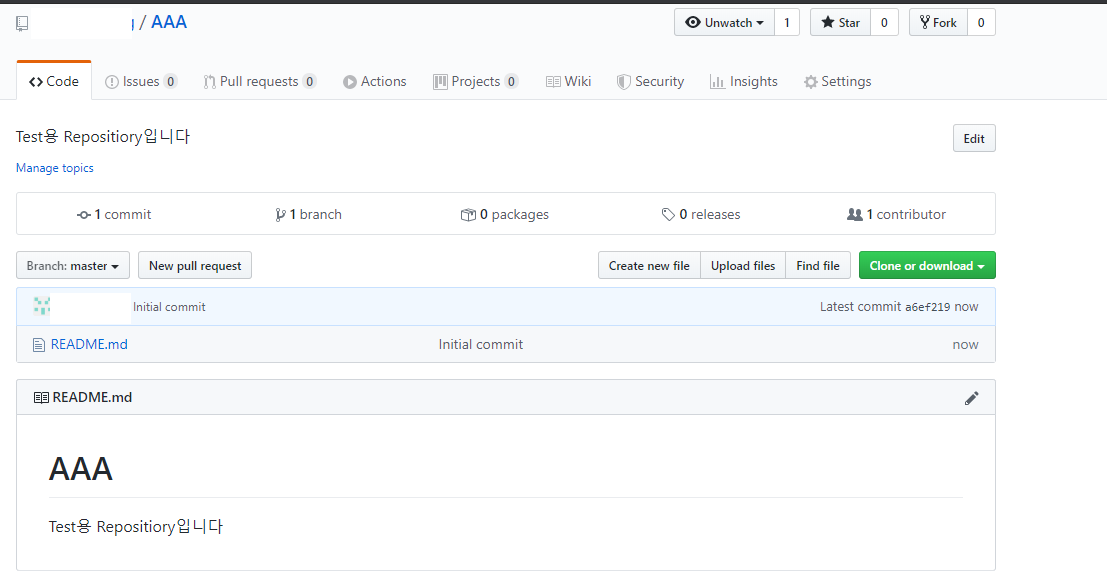This screenshot has width=1107, height=572.
Task: Click the book icon in the README.md header
Action: coord(41,398)
